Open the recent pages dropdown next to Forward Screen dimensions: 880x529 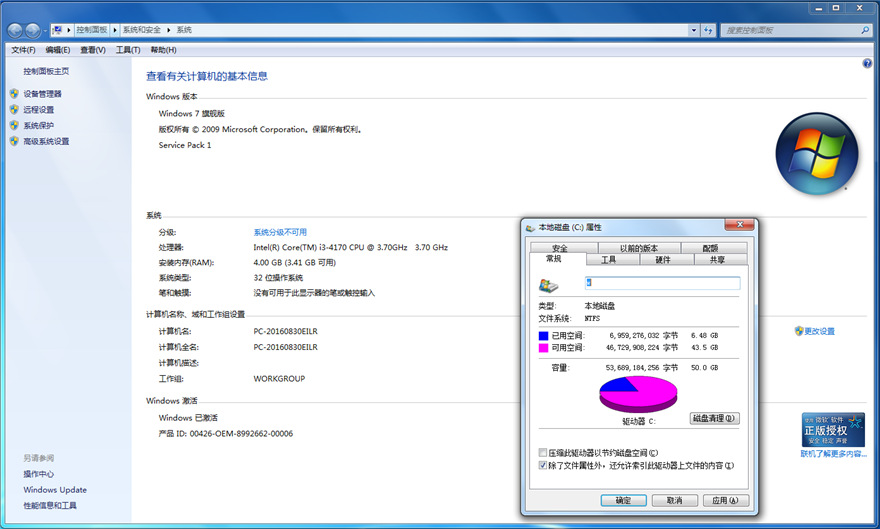point(45,31)
